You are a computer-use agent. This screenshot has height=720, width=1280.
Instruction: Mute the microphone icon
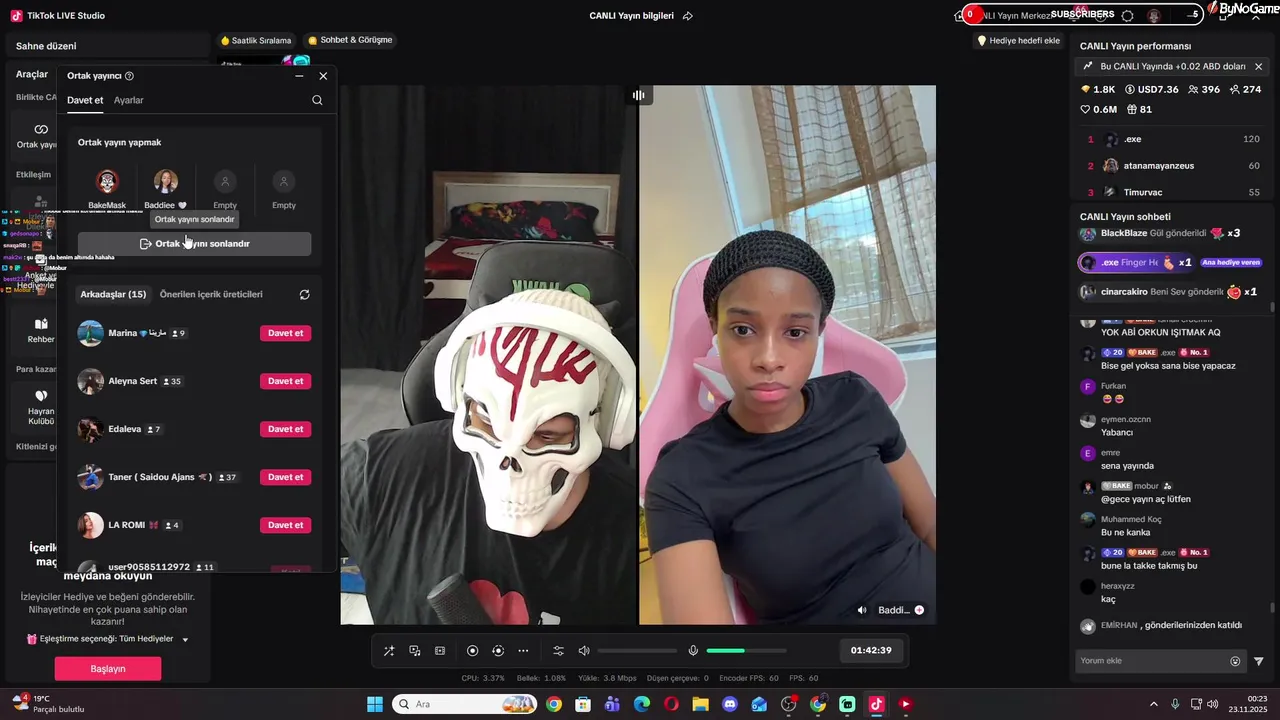(693, 651)
